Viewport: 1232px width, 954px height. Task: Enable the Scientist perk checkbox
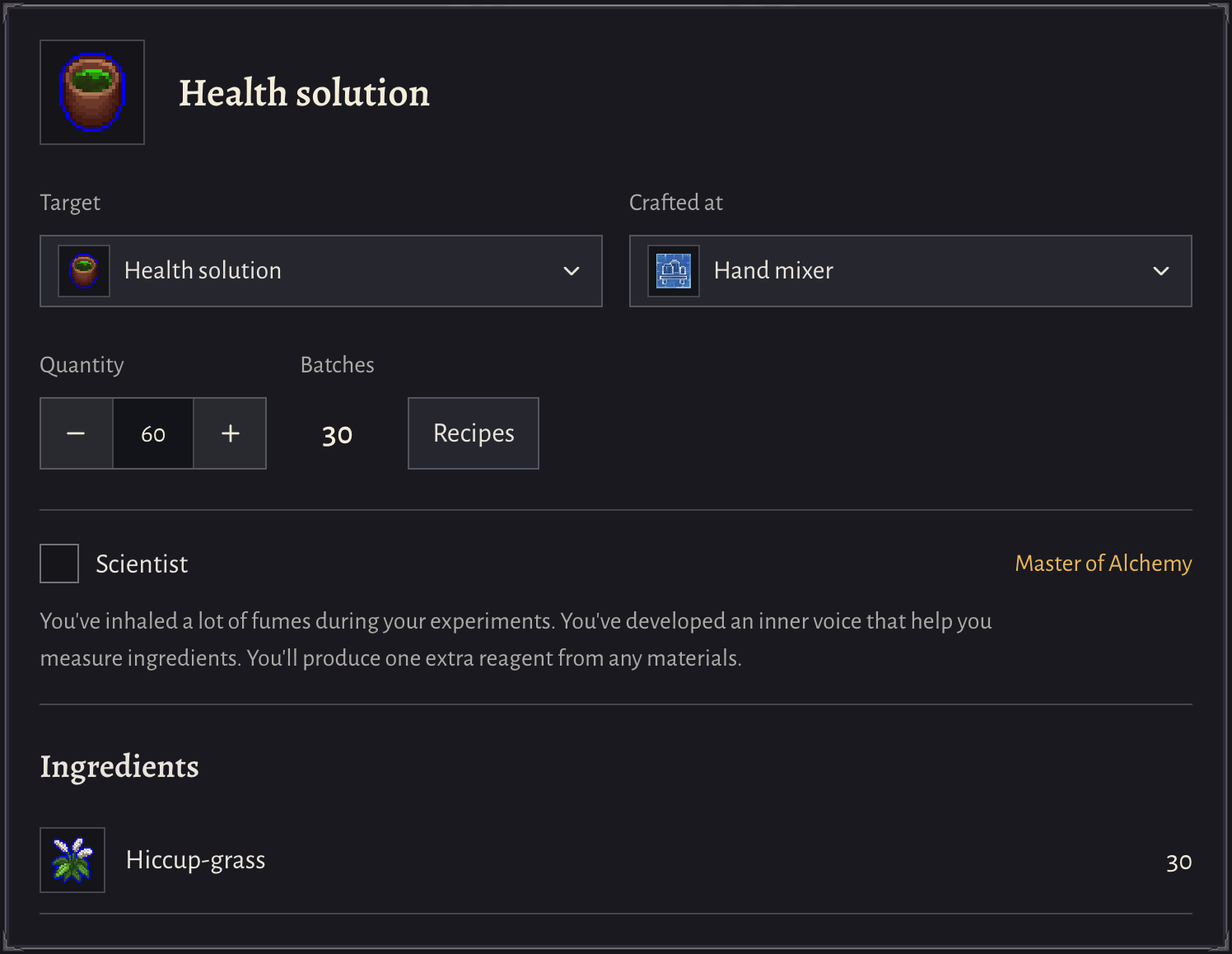[x=59, y=564]
